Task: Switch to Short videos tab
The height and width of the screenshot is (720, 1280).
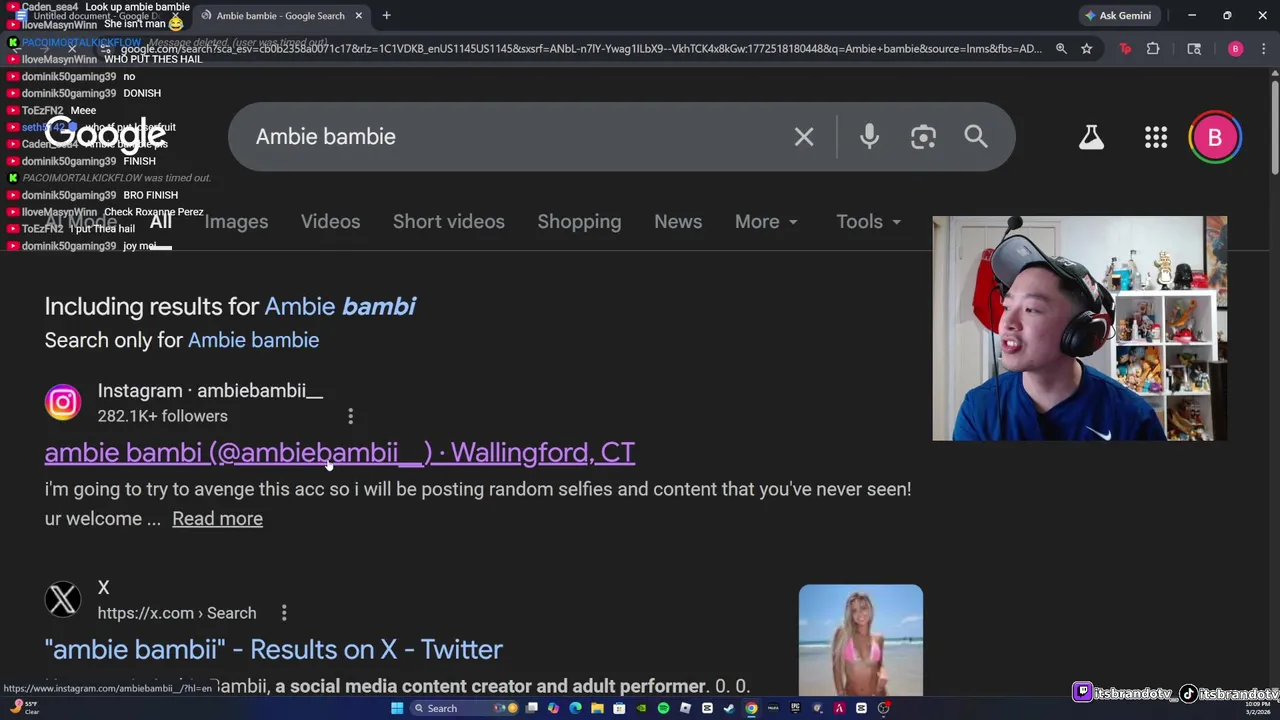Action: [x=448, y=222]
